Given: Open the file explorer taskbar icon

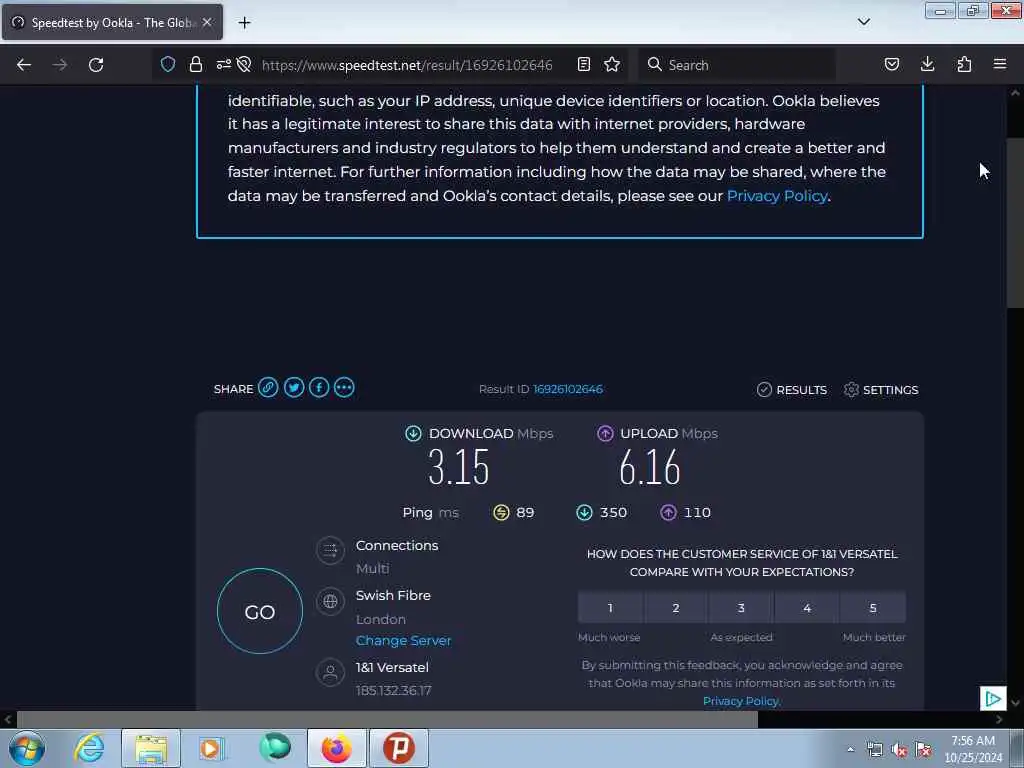Looking at the screenshot, I should click(x=151, y=748).
